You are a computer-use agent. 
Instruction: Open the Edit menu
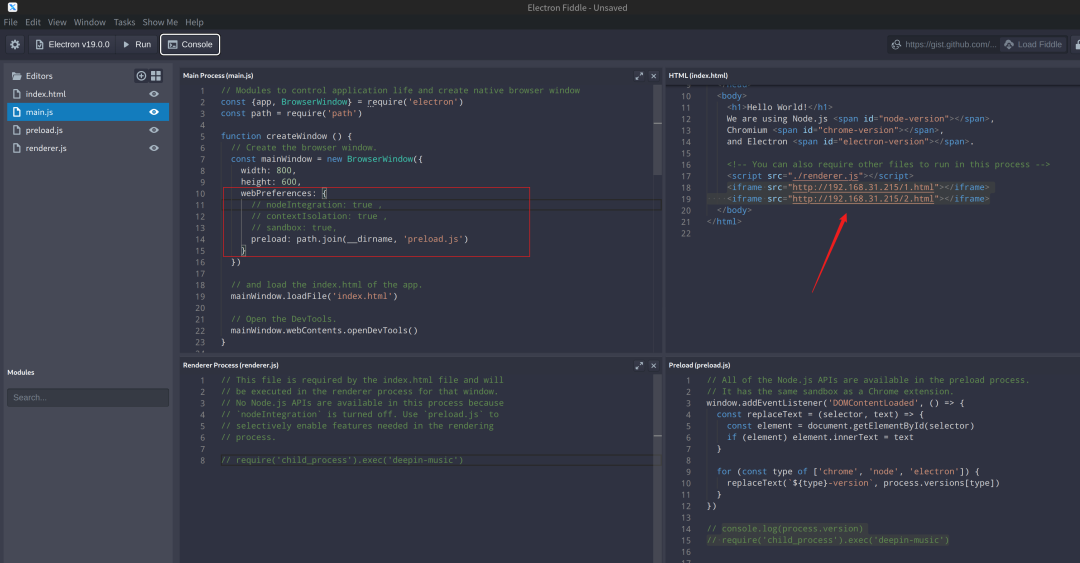point(33,22)
